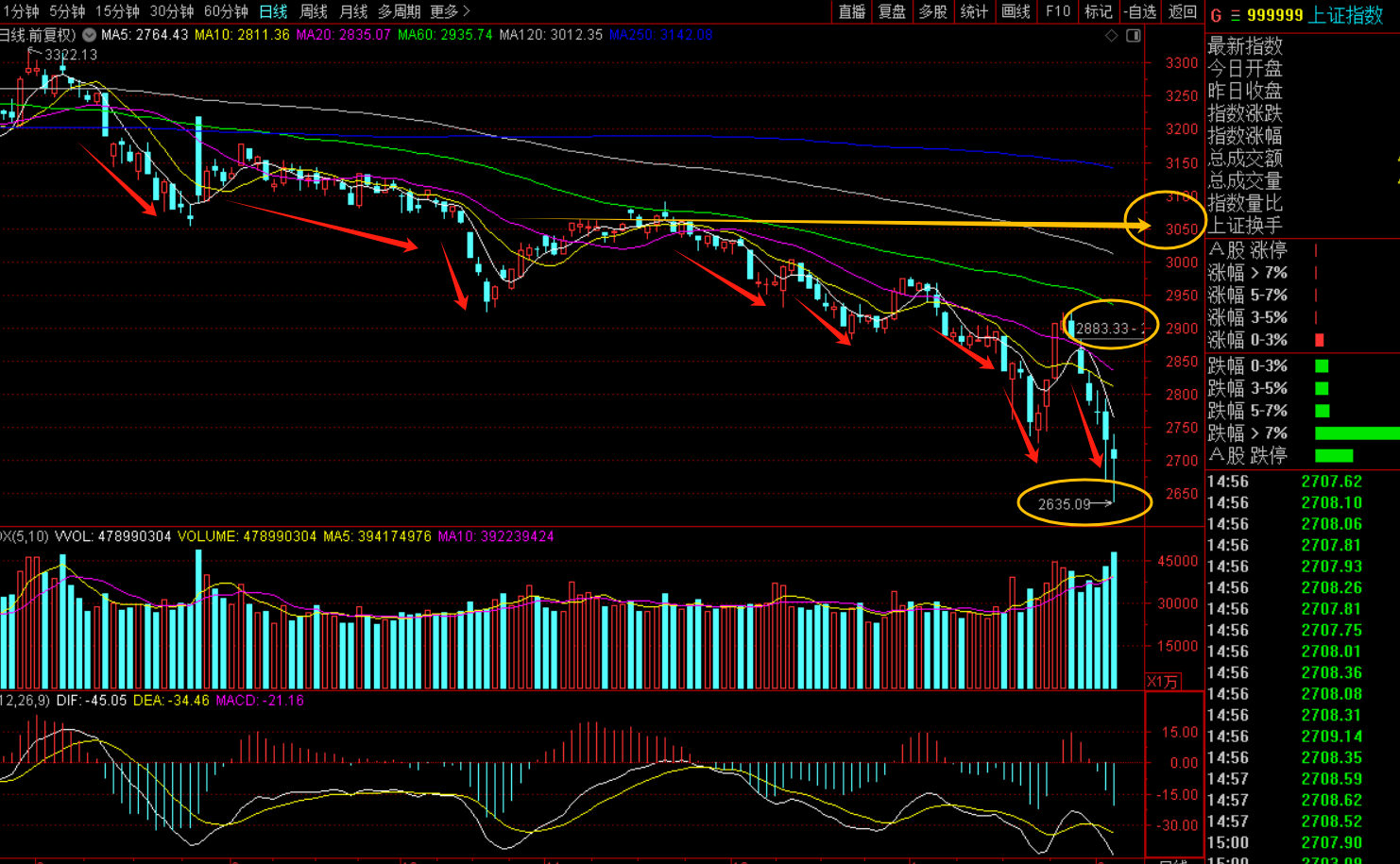
Task: Open the green list icon next to G
Action: (x=1235, y=15)
